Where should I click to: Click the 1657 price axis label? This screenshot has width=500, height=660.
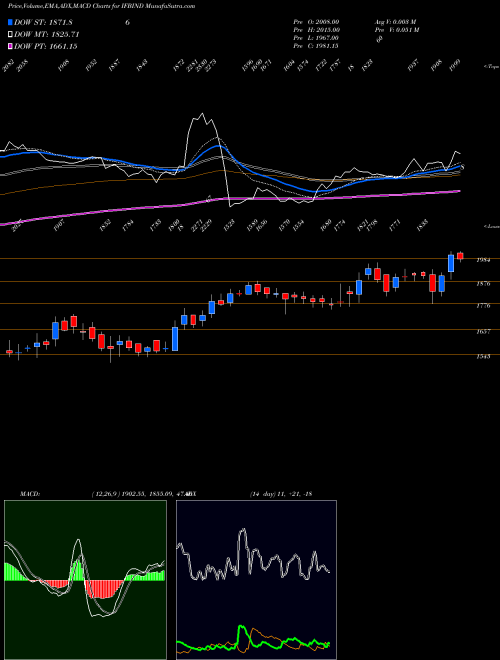(x=483, y=332)
